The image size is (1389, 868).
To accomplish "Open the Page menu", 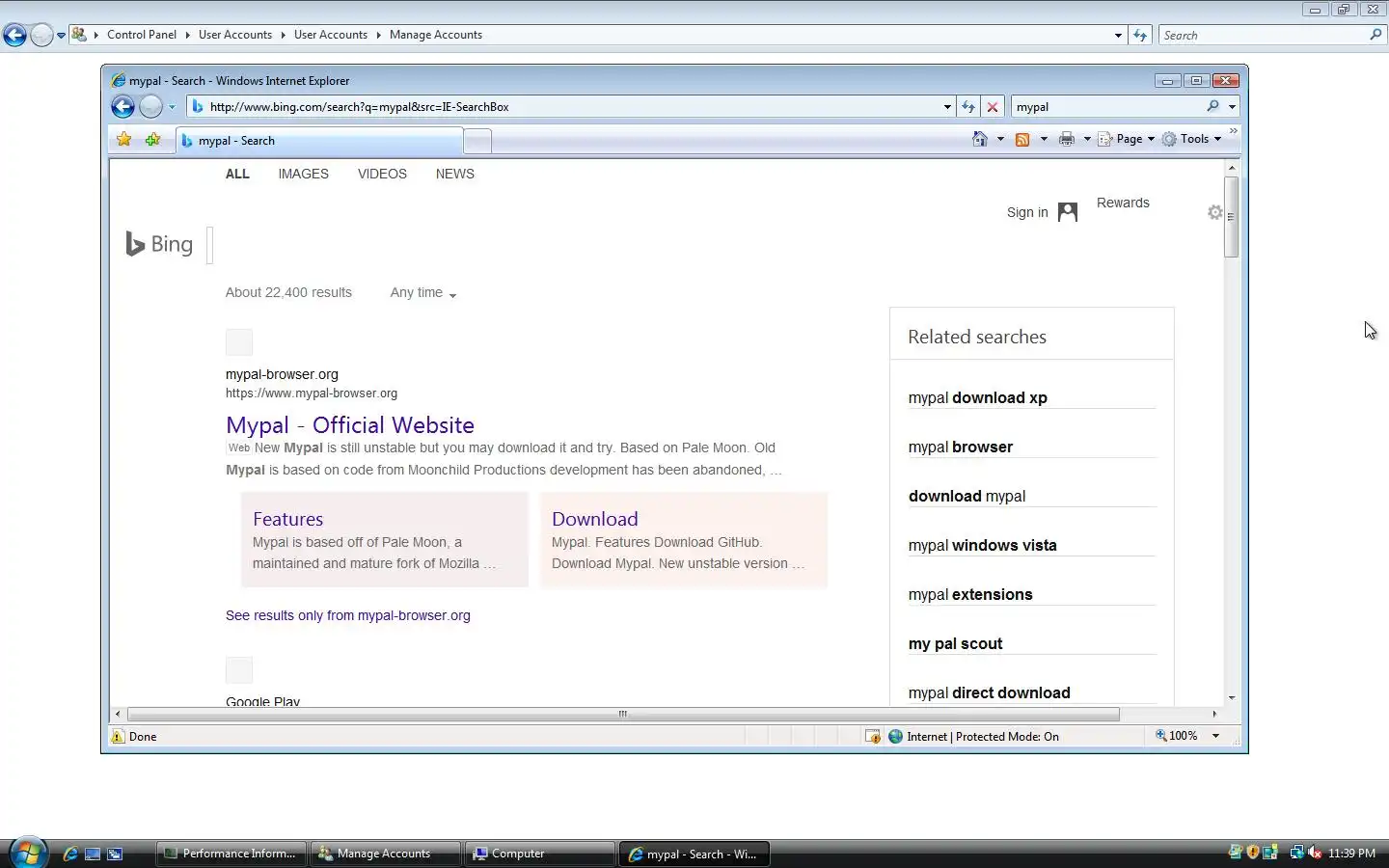I will (x=1127, y=139).
